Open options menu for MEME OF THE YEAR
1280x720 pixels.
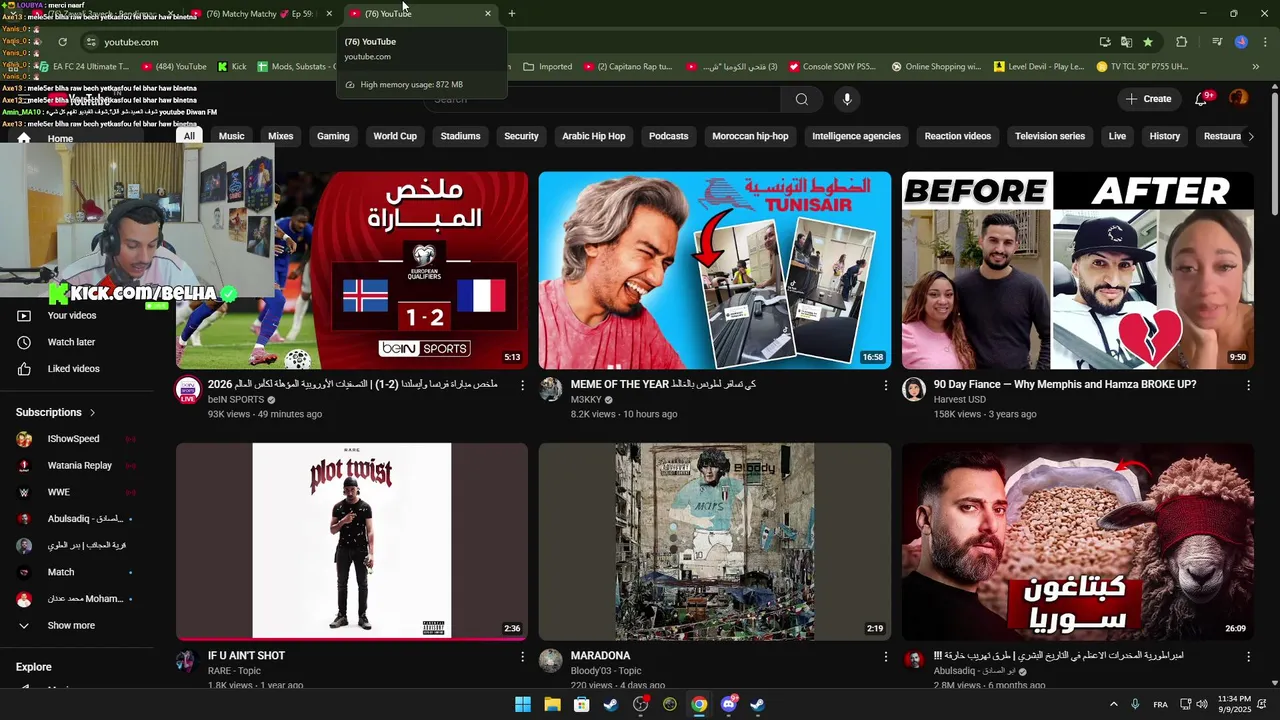pos(885,385)
